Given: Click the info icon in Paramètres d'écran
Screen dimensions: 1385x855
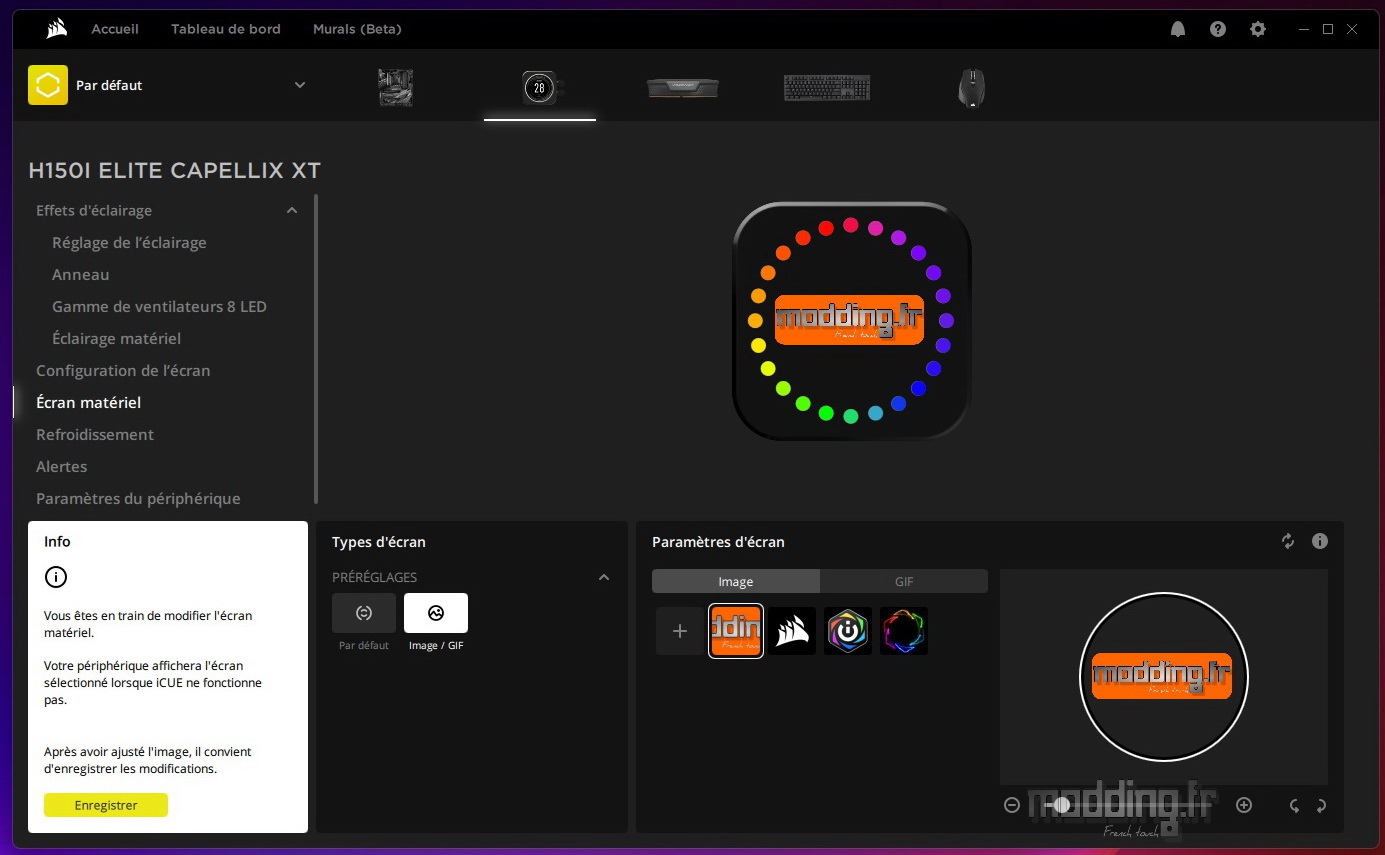Looking at the screenshot, I should click(x=1320, y=541).
